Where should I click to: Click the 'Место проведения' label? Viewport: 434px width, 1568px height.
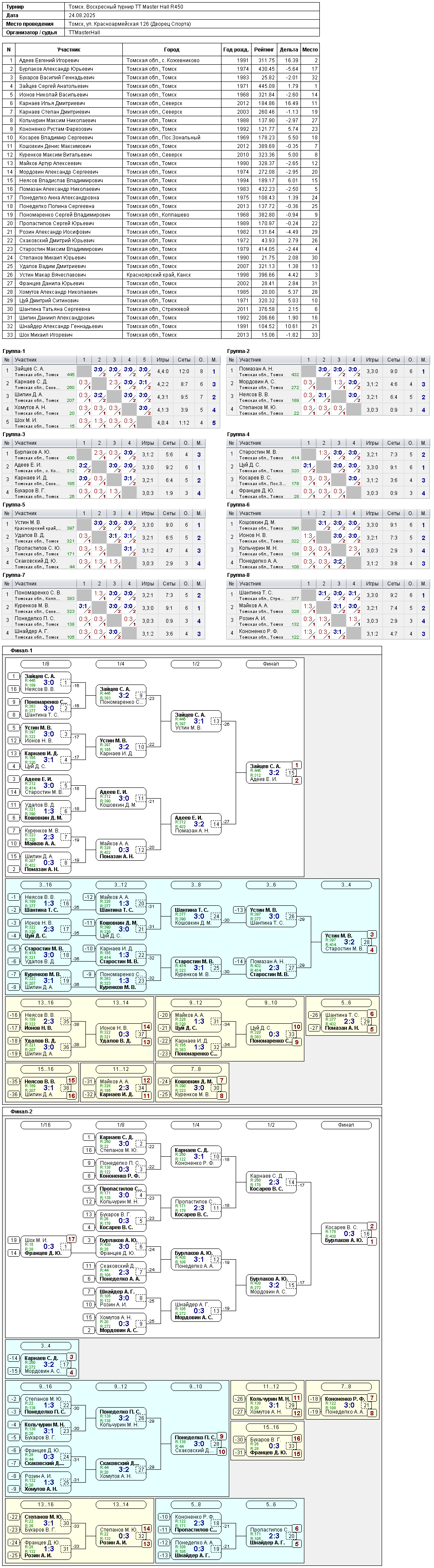(x=29, y=24)
